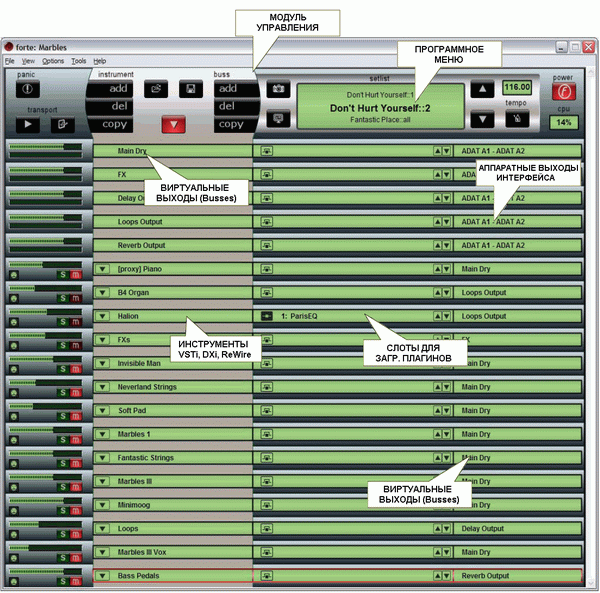Click the red power button
Image resolution: width=600 pixels, height=593 pixels.
(564, 91)
